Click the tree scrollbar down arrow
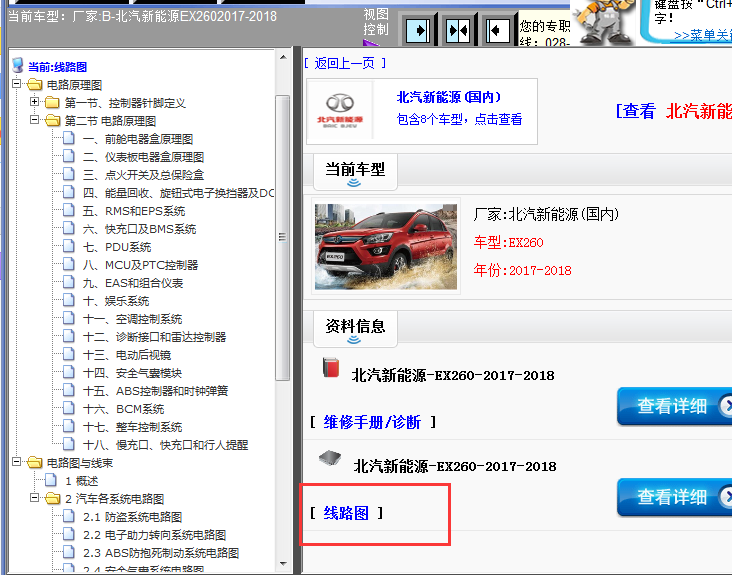The height and width of the screenshot is (575, 732). 282,563
